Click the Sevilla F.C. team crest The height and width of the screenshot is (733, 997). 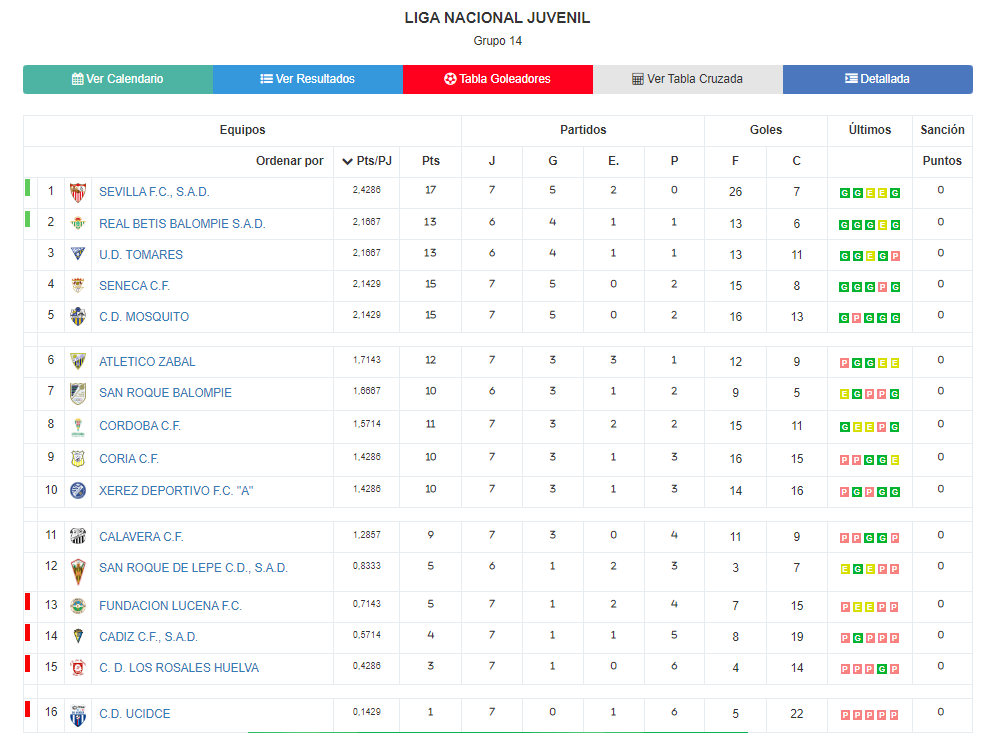tap(78, 192)
